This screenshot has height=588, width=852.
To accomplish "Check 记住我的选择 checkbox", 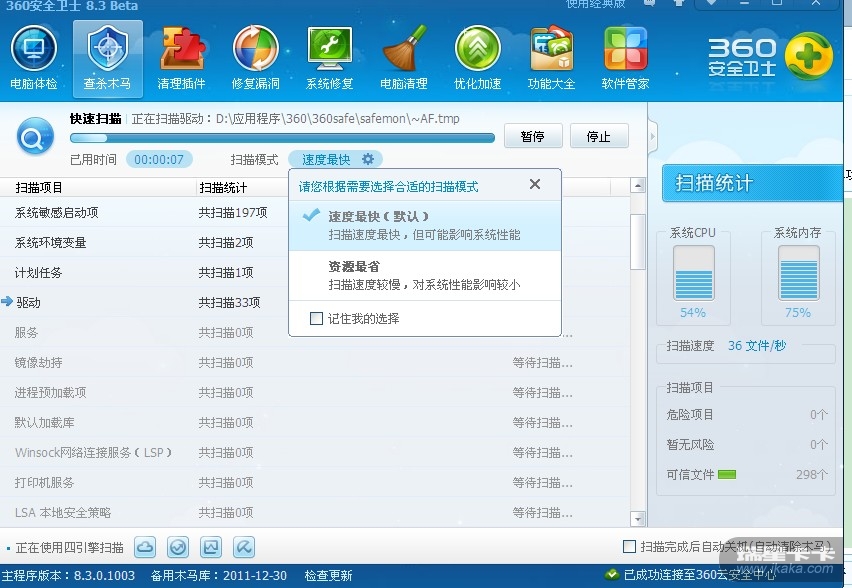I will pos(316,318).
